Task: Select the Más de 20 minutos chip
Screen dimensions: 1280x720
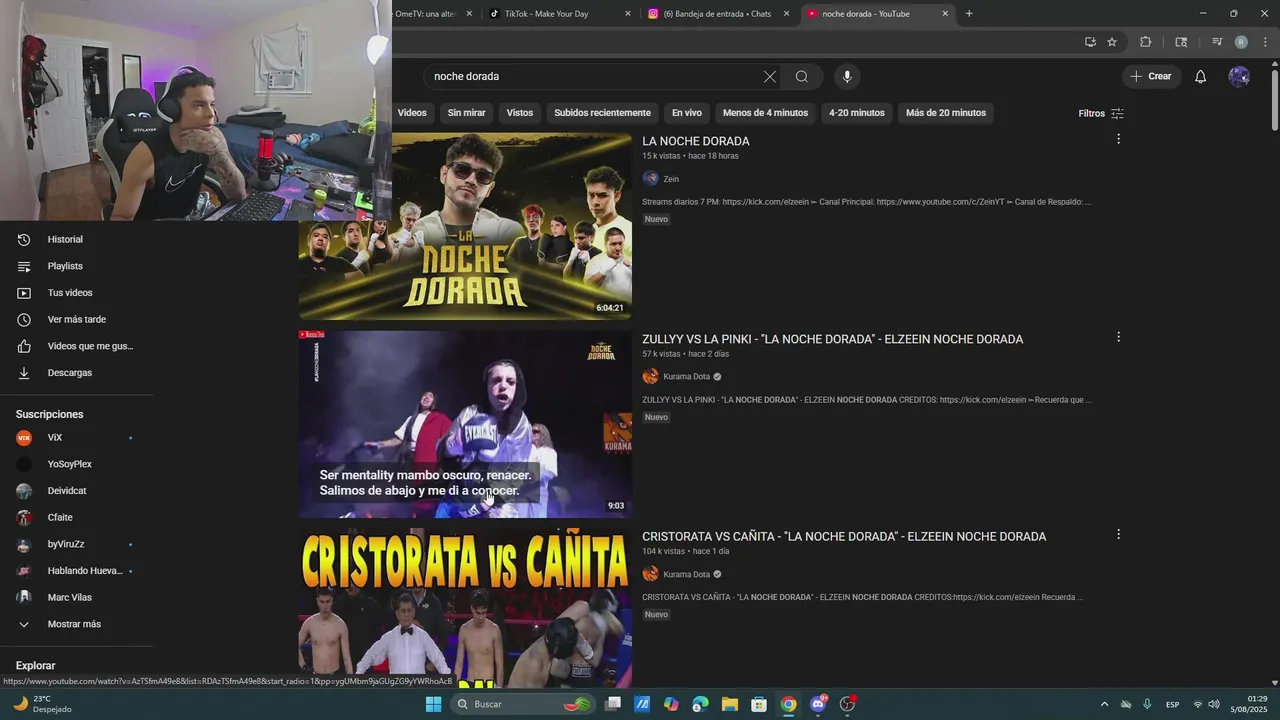Action: pyautogui.click(x=946, y=113)
